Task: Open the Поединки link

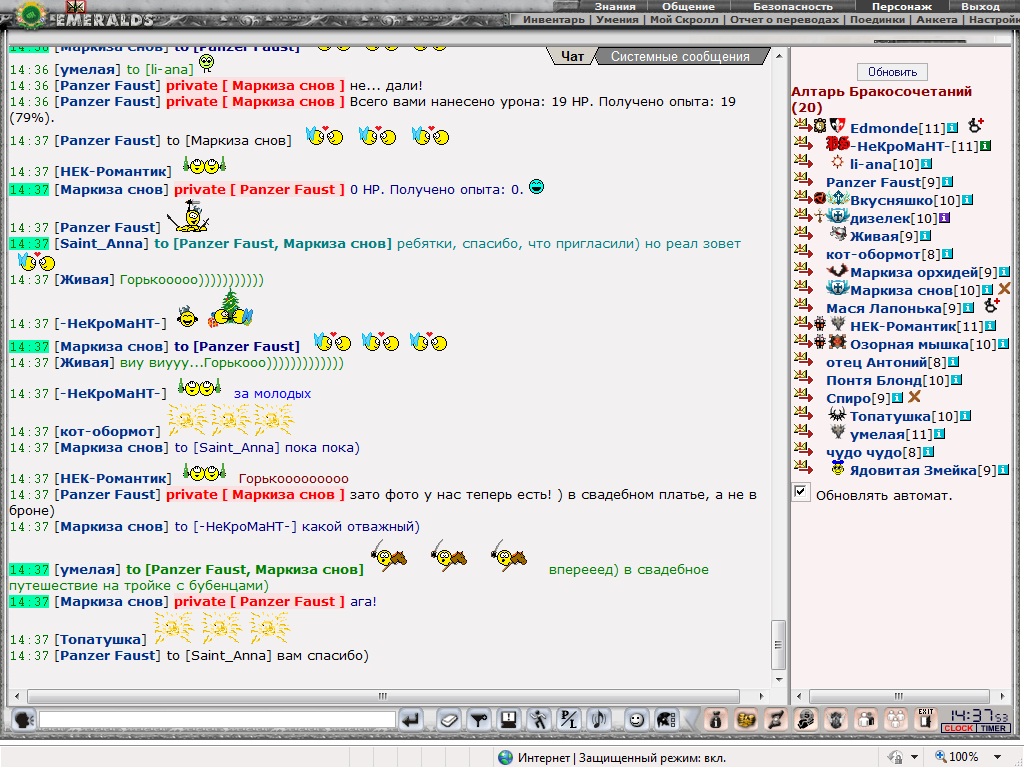Action: tap(877, 20)
